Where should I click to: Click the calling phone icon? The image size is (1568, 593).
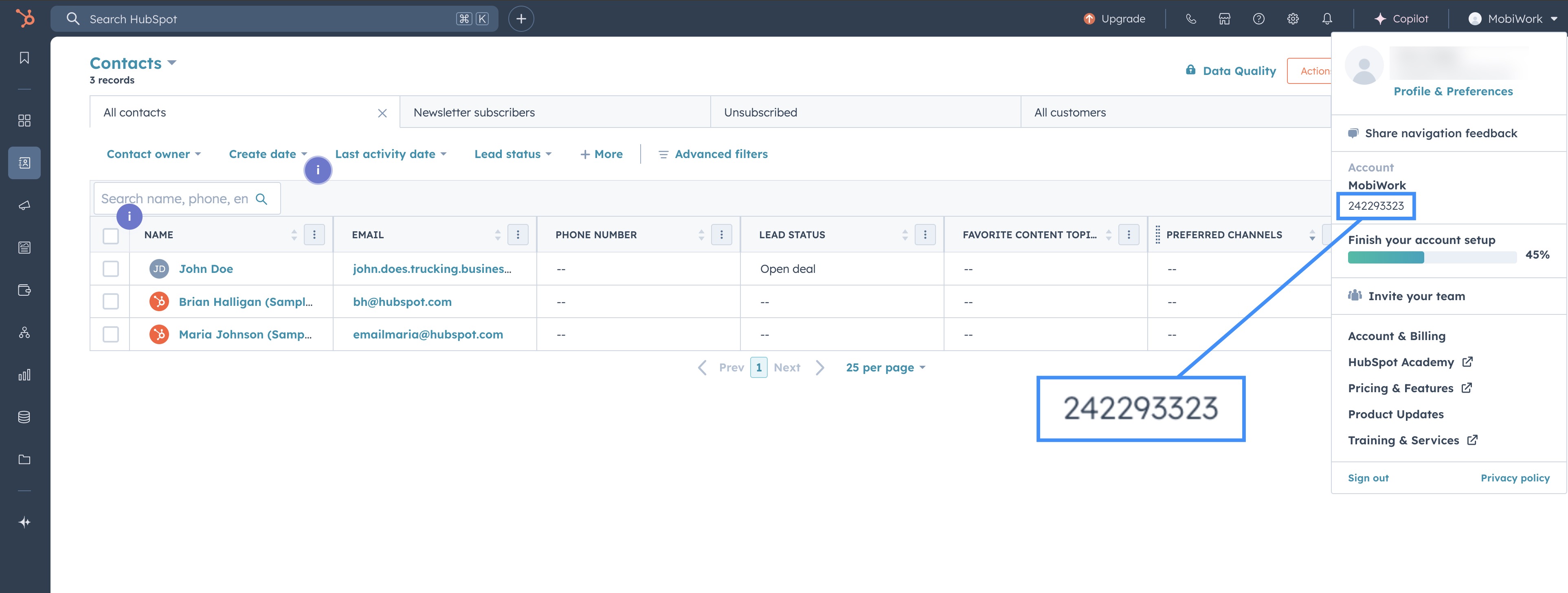pyautogui.click(x=1190, y=19)
